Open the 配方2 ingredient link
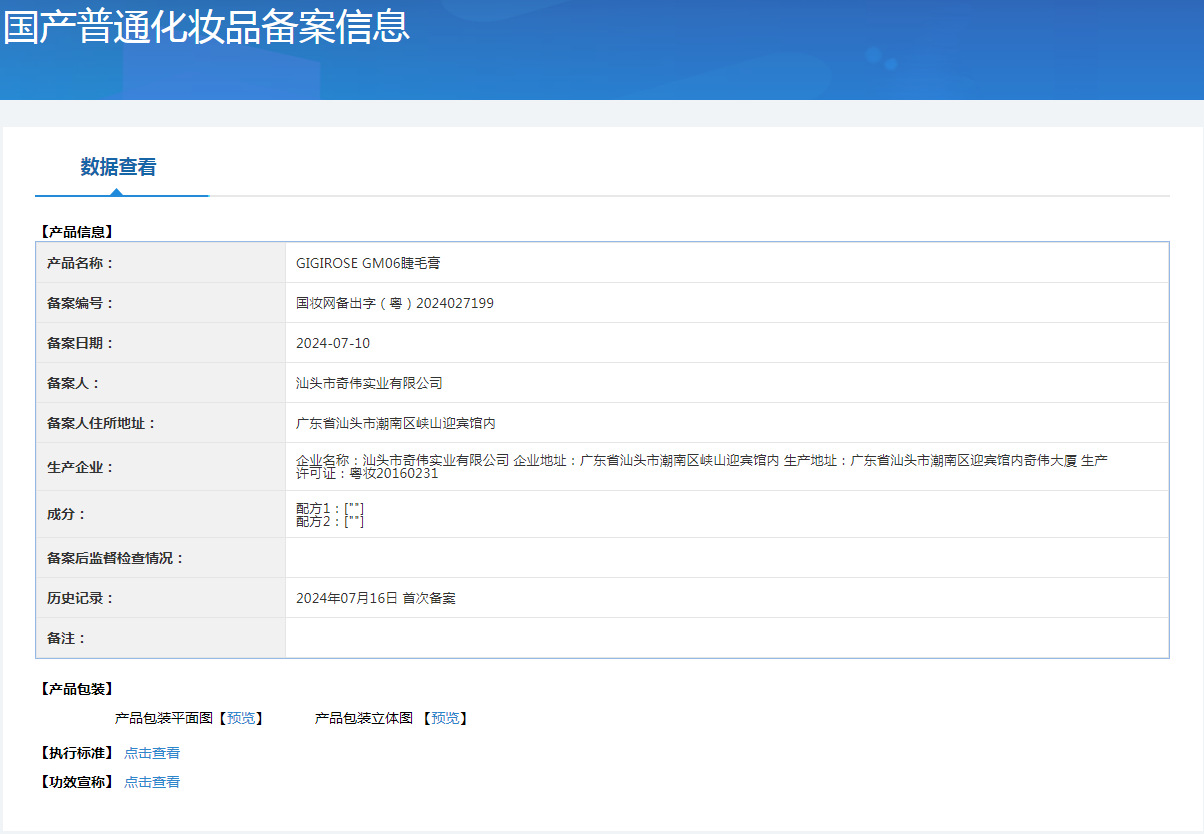1204x834 pixels. pos(354,521)
